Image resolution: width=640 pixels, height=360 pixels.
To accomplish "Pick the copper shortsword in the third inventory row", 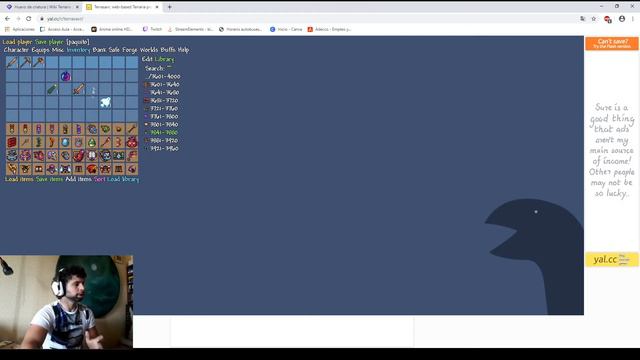I will [79, 89].
